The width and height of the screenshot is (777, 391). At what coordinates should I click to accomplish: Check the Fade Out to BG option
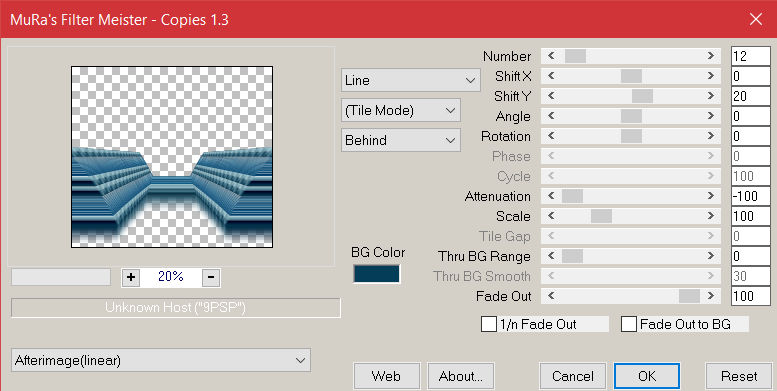[x=629, y=325]
